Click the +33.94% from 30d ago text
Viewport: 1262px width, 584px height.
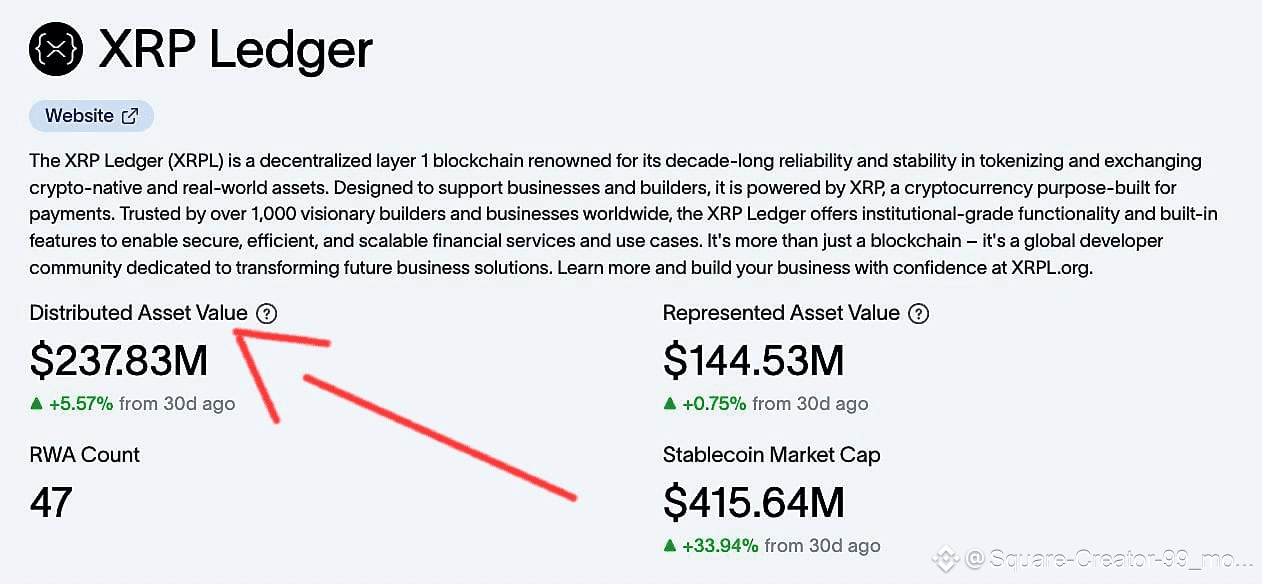[x=781, y=546]
